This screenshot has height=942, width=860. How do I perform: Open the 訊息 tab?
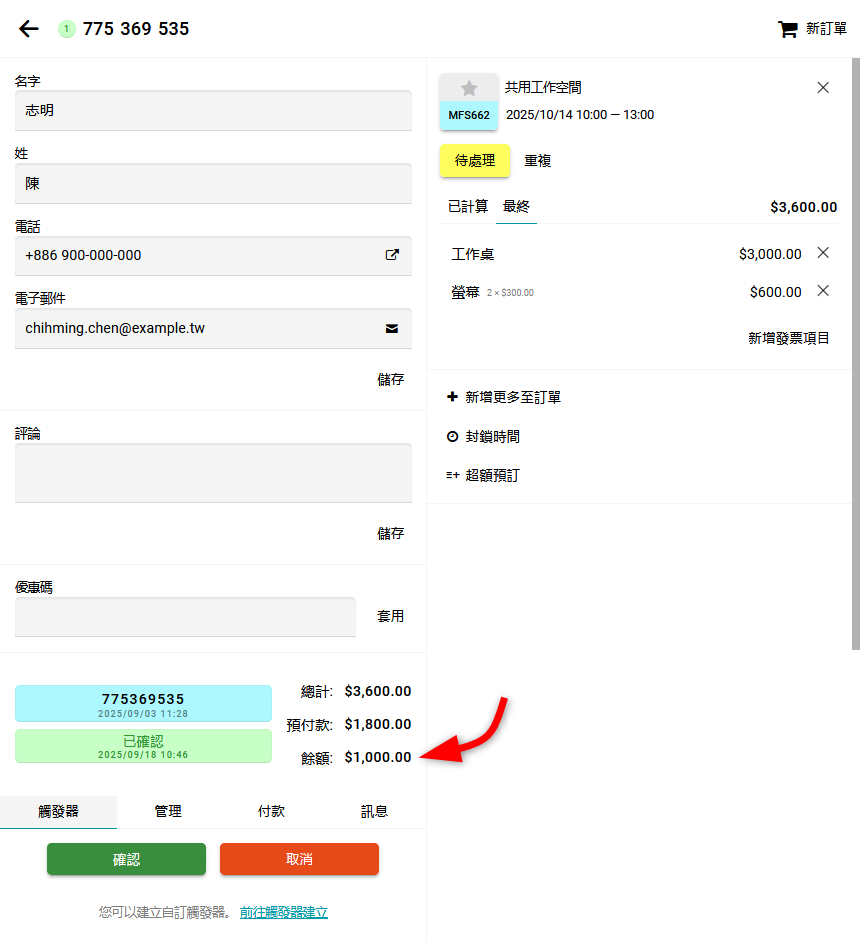[x=374, y=811]
